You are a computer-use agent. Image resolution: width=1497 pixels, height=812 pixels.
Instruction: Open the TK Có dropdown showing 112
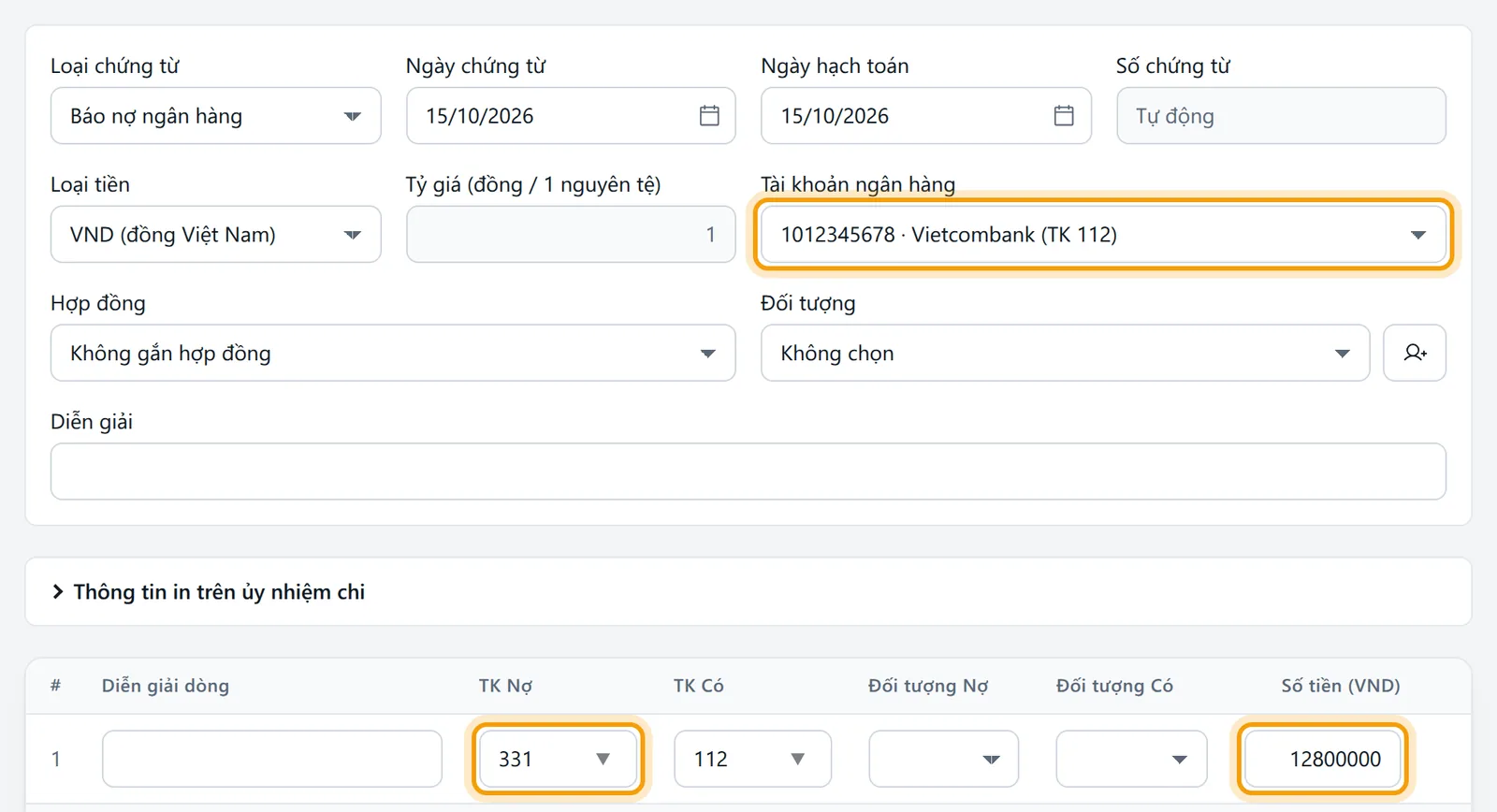click(x=752, y=759)
